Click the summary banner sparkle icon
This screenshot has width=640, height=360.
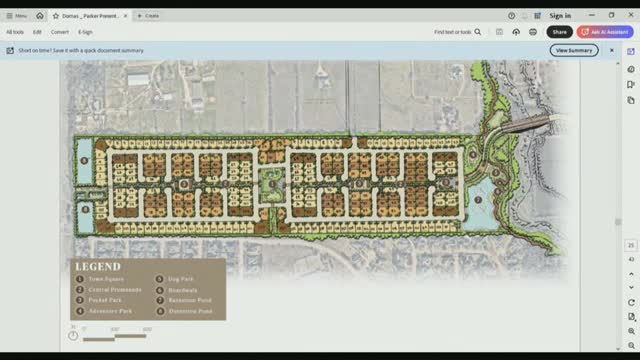coord(10,50)
